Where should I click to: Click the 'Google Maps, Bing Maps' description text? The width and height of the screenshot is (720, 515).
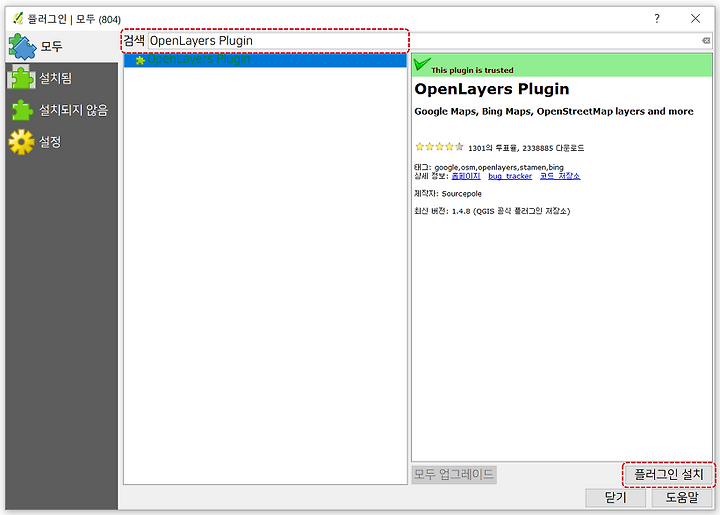coord(554,112)
